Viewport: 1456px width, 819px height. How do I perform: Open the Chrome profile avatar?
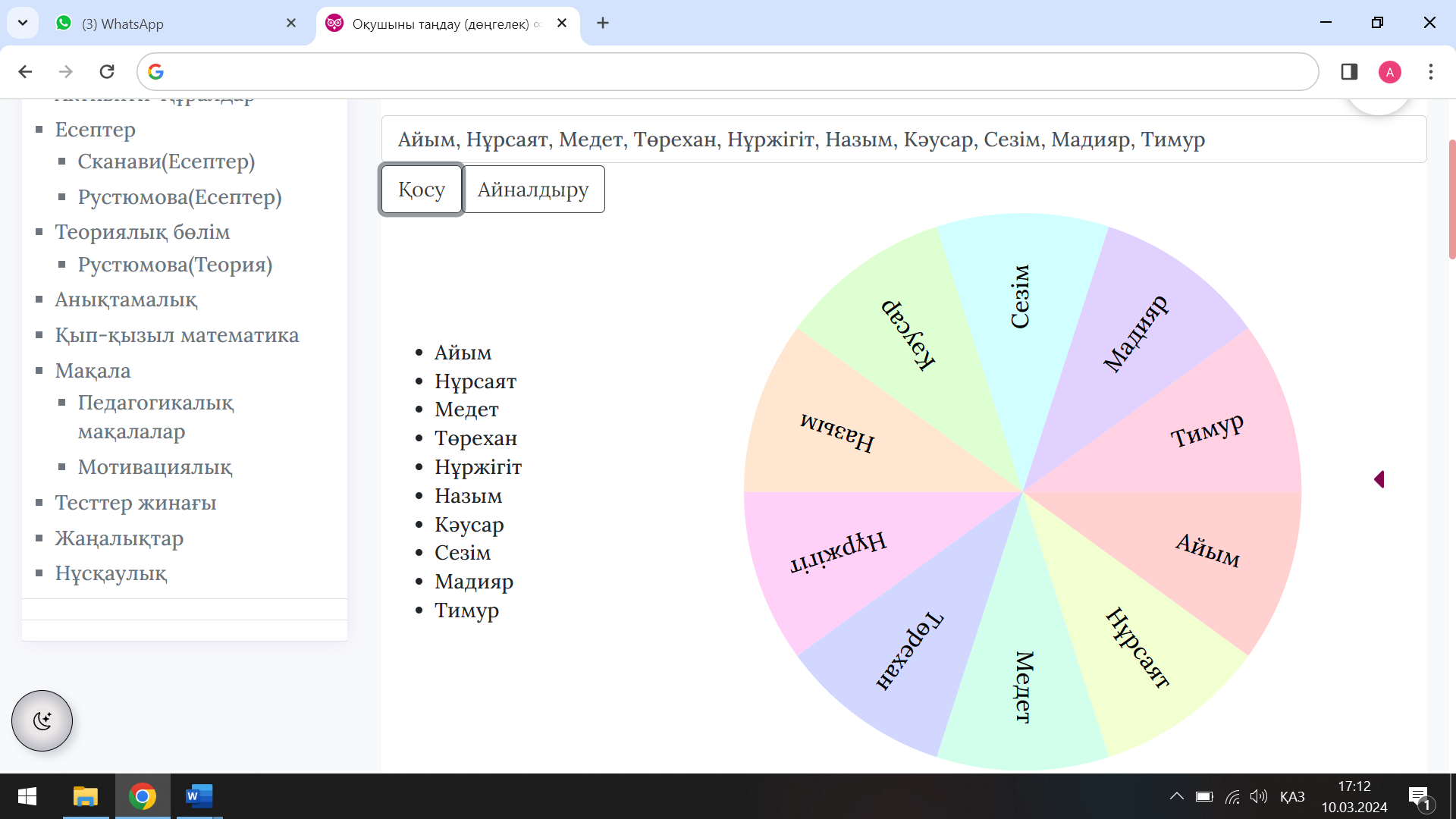(x=1389, y=72)
